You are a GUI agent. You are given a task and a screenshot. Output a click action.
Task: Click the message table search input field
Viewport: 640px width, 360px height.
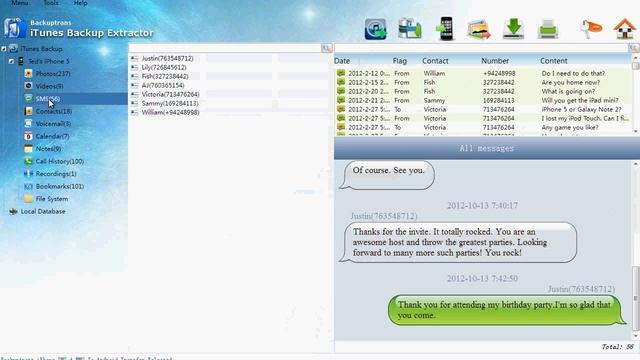481,49
